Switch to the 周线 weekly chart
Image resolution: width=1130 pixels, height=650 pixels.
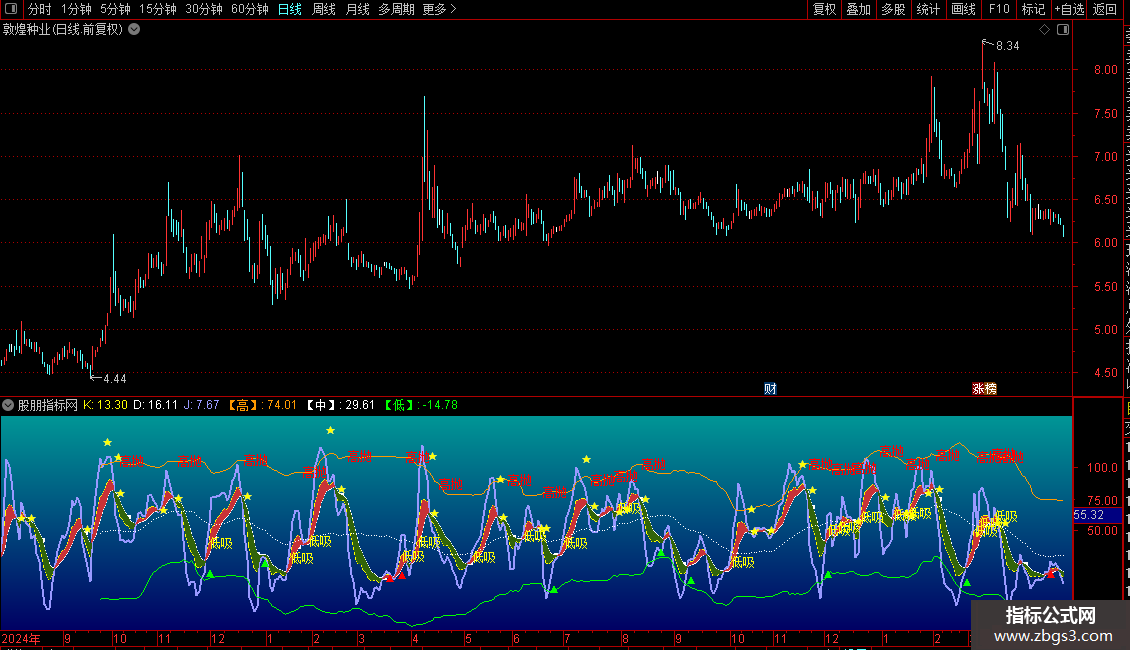pyautogui.click(x=324, y=9)
